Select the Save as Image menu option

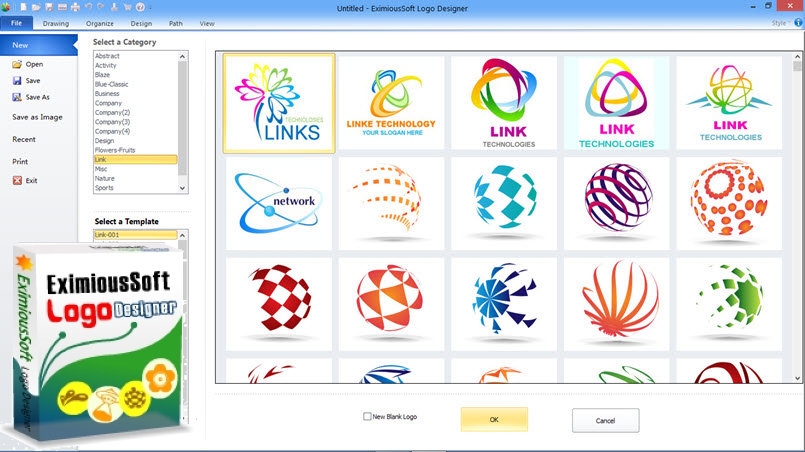[37, 117]
